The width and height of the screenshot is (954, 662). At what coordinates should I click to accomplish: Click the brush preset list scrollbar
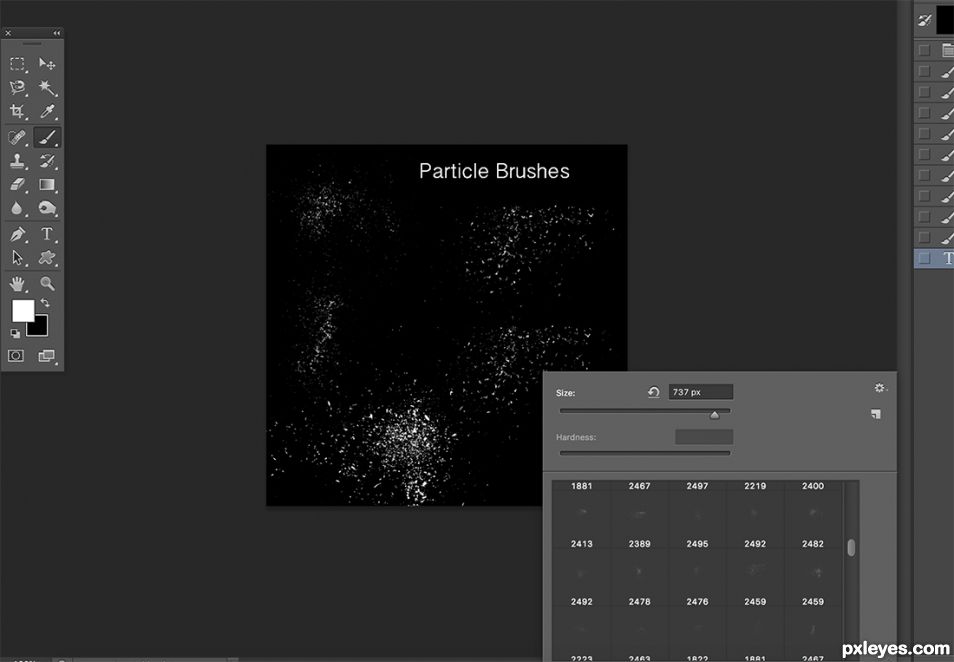(x=851, y=548)
